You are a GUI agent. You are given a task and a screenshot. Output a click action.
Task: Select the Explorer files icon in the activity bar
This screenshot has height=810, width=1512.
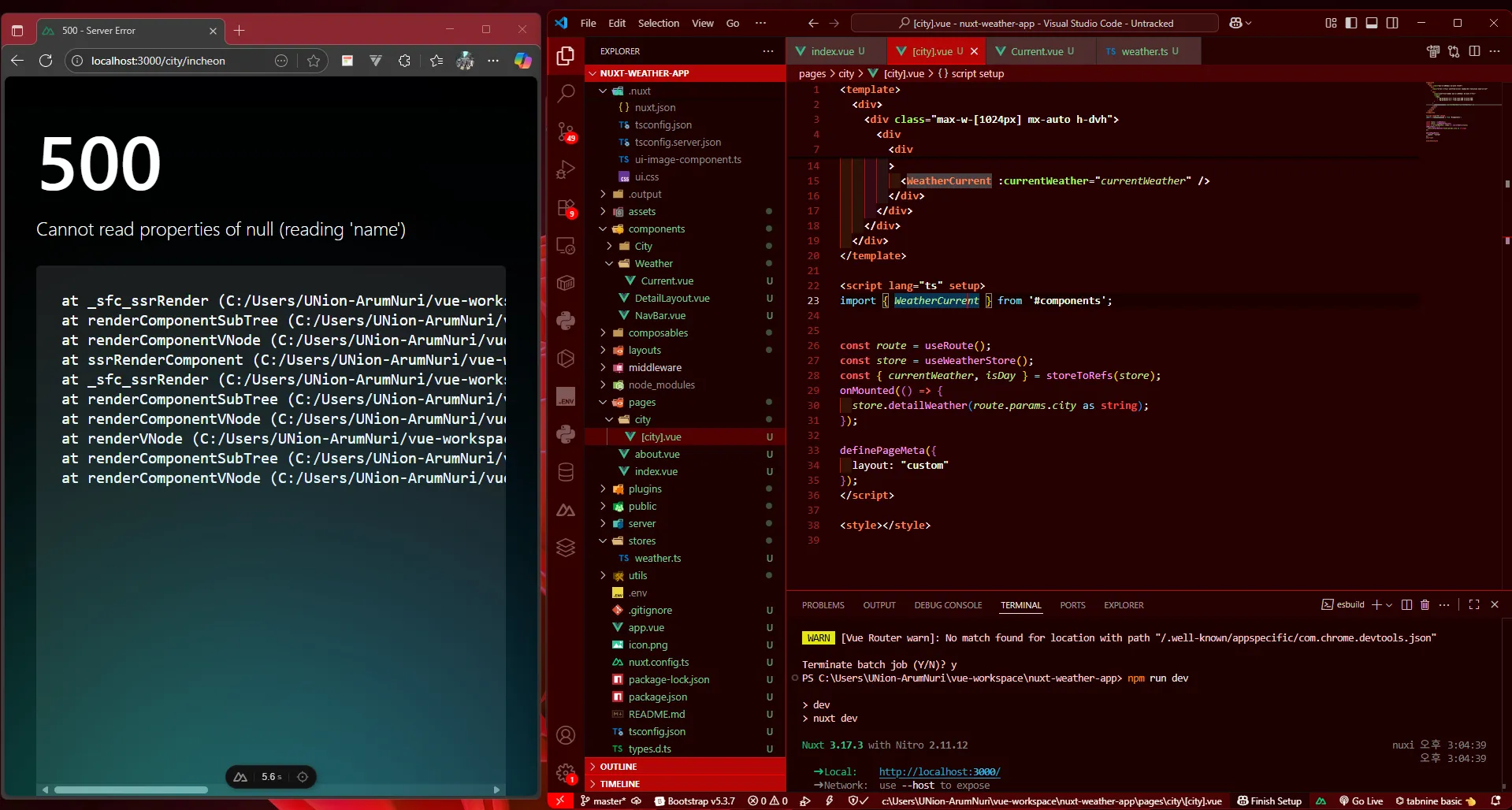point(566,56)
